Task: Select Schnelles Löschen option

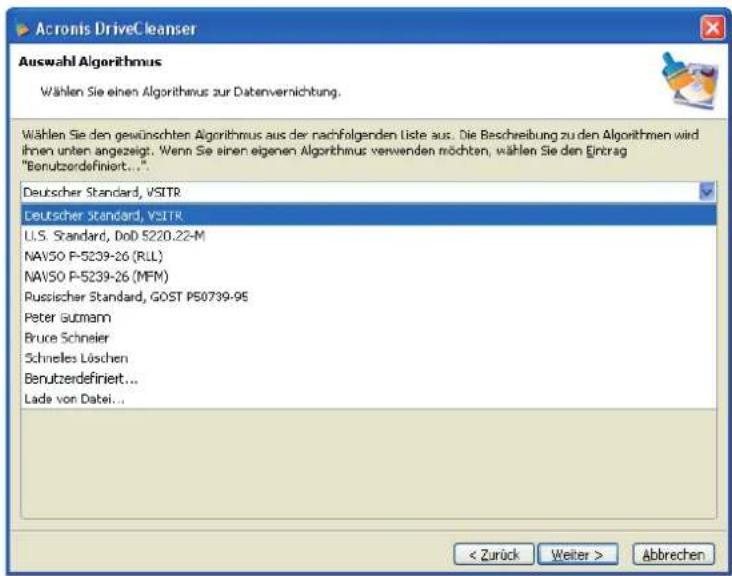Action: point(368,358)
